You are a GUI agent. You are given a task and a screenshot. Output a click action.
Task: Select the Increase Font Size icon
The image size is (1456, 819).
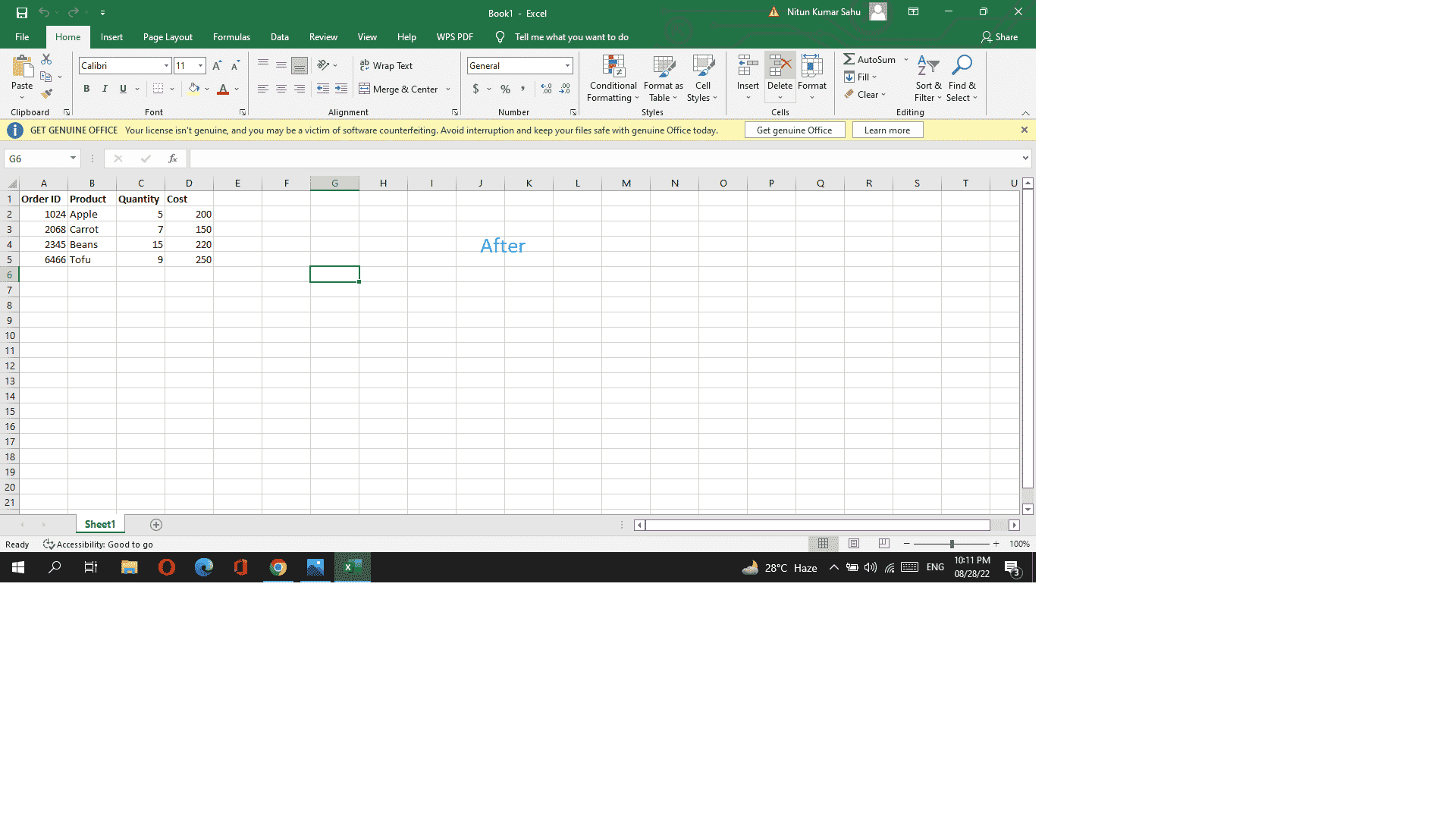pyautogui.click(x=216, y=65)
